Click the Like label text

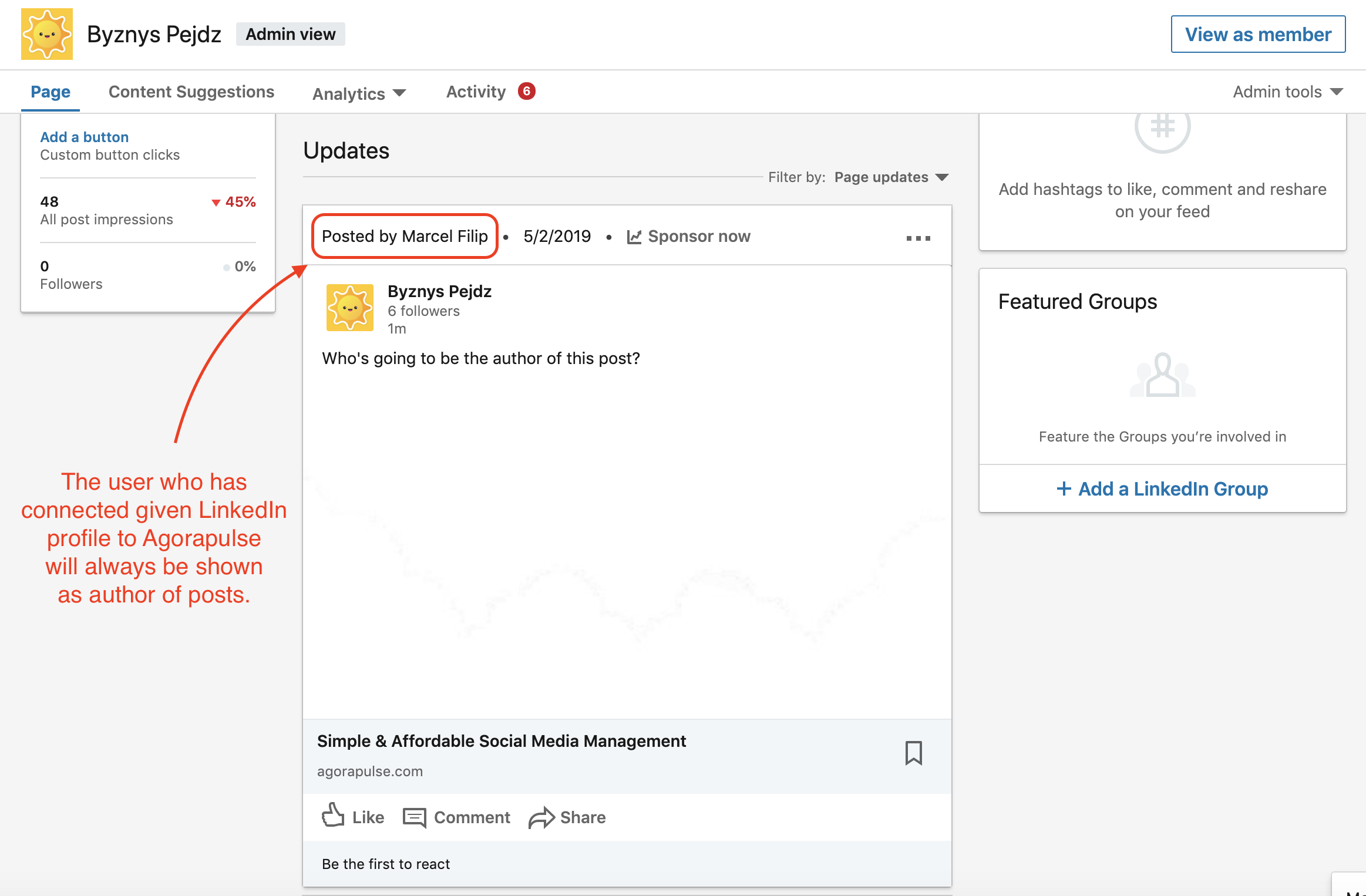click(368, 817)
